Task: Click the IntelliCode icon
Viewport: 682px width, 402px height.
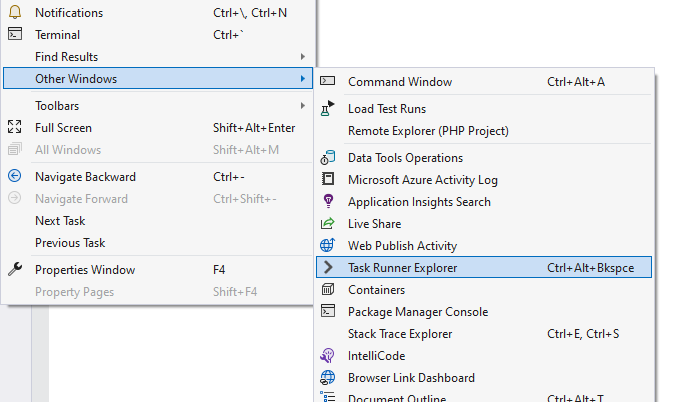Action: [x=328, y=355]
